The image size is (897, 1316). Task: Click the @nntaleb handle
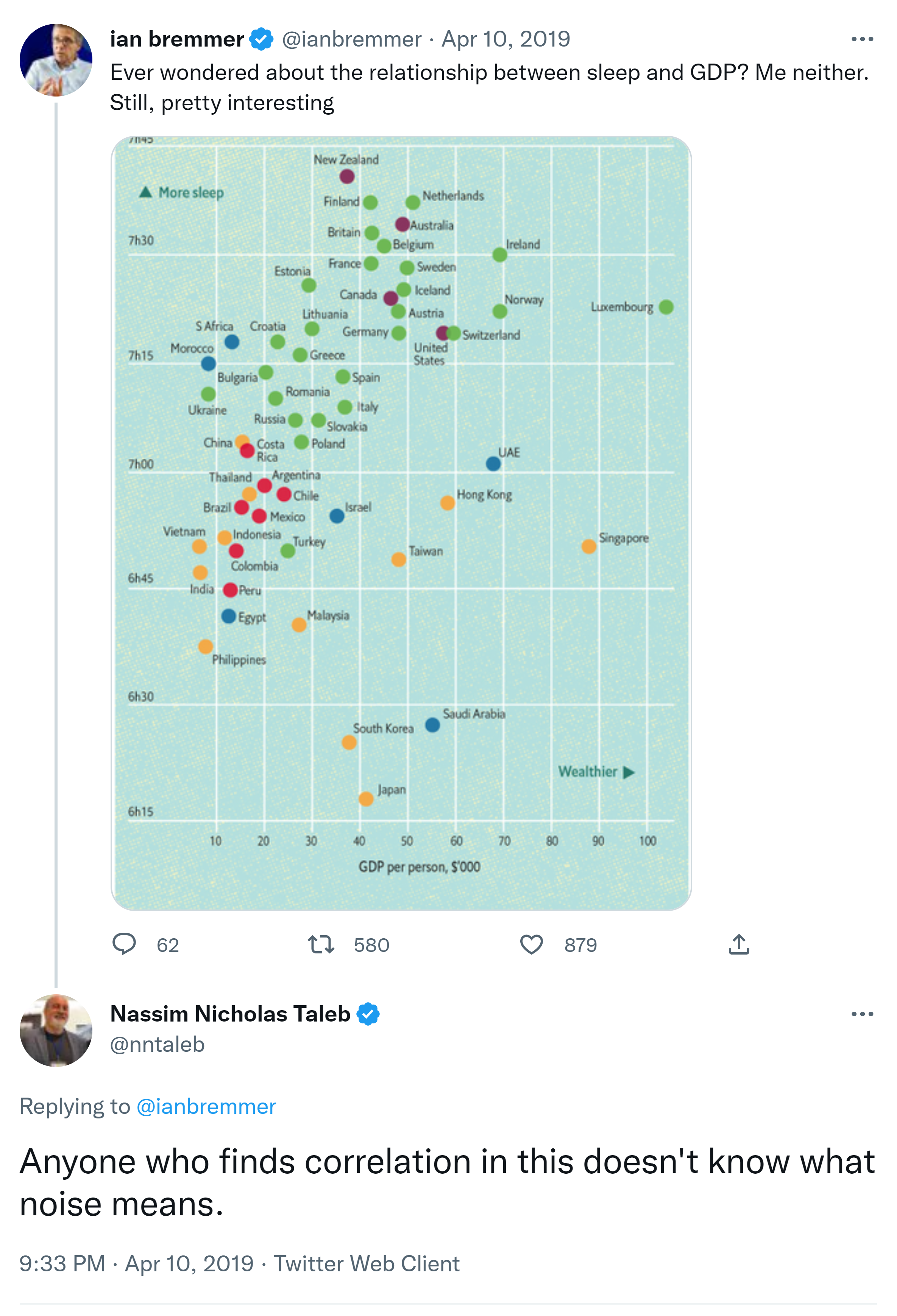click(157, 1044)
